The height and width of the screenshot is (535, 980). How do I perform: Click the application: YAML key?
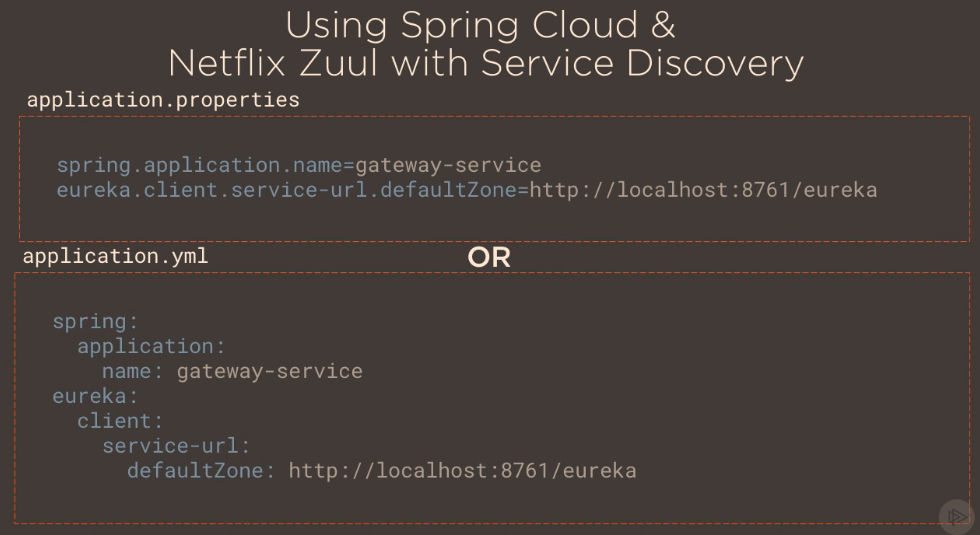(x=151, y=346)
